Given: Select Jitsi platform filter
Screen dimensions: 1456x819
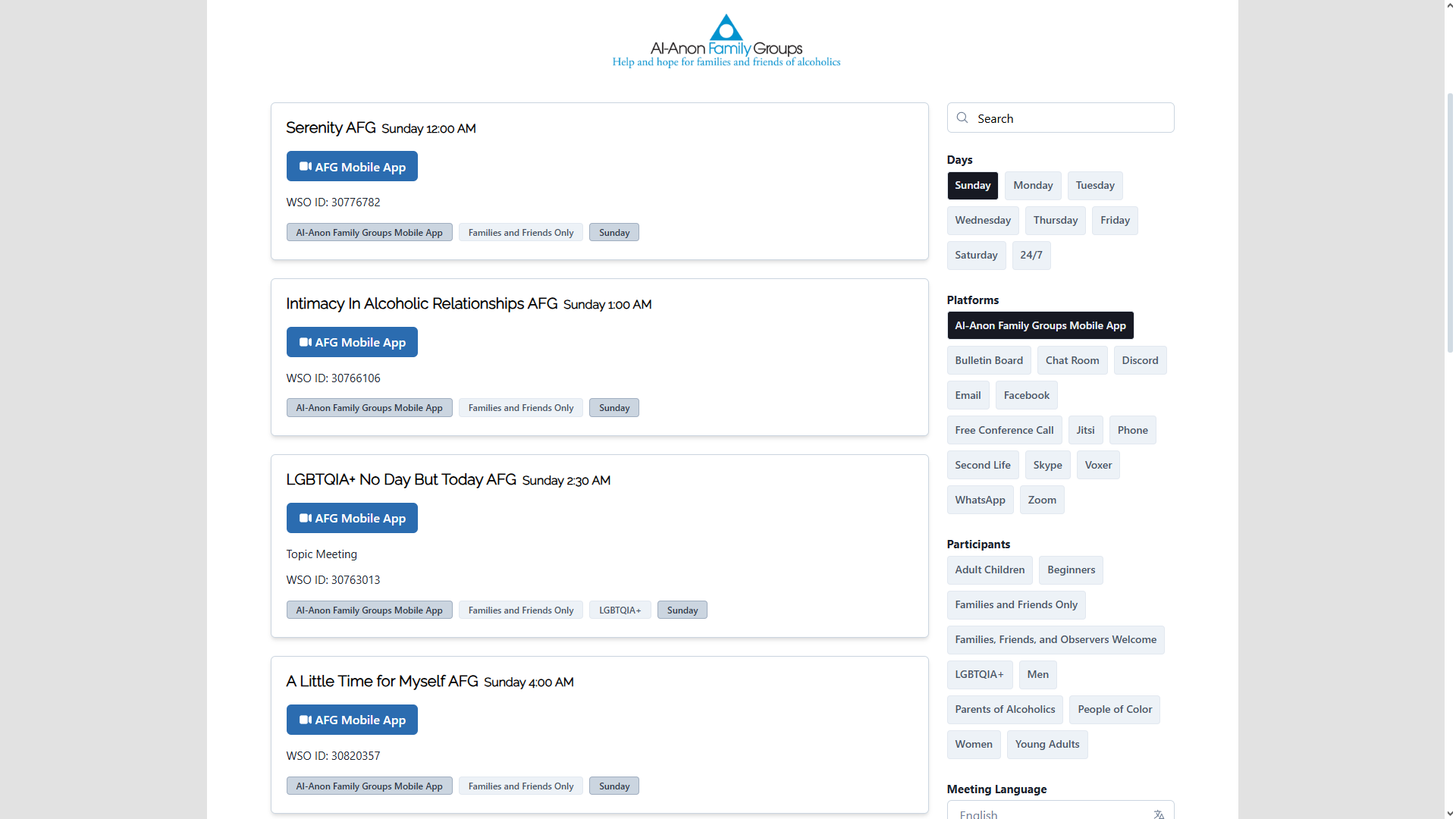Looking at the screenshot, I should pos(1085,430).
